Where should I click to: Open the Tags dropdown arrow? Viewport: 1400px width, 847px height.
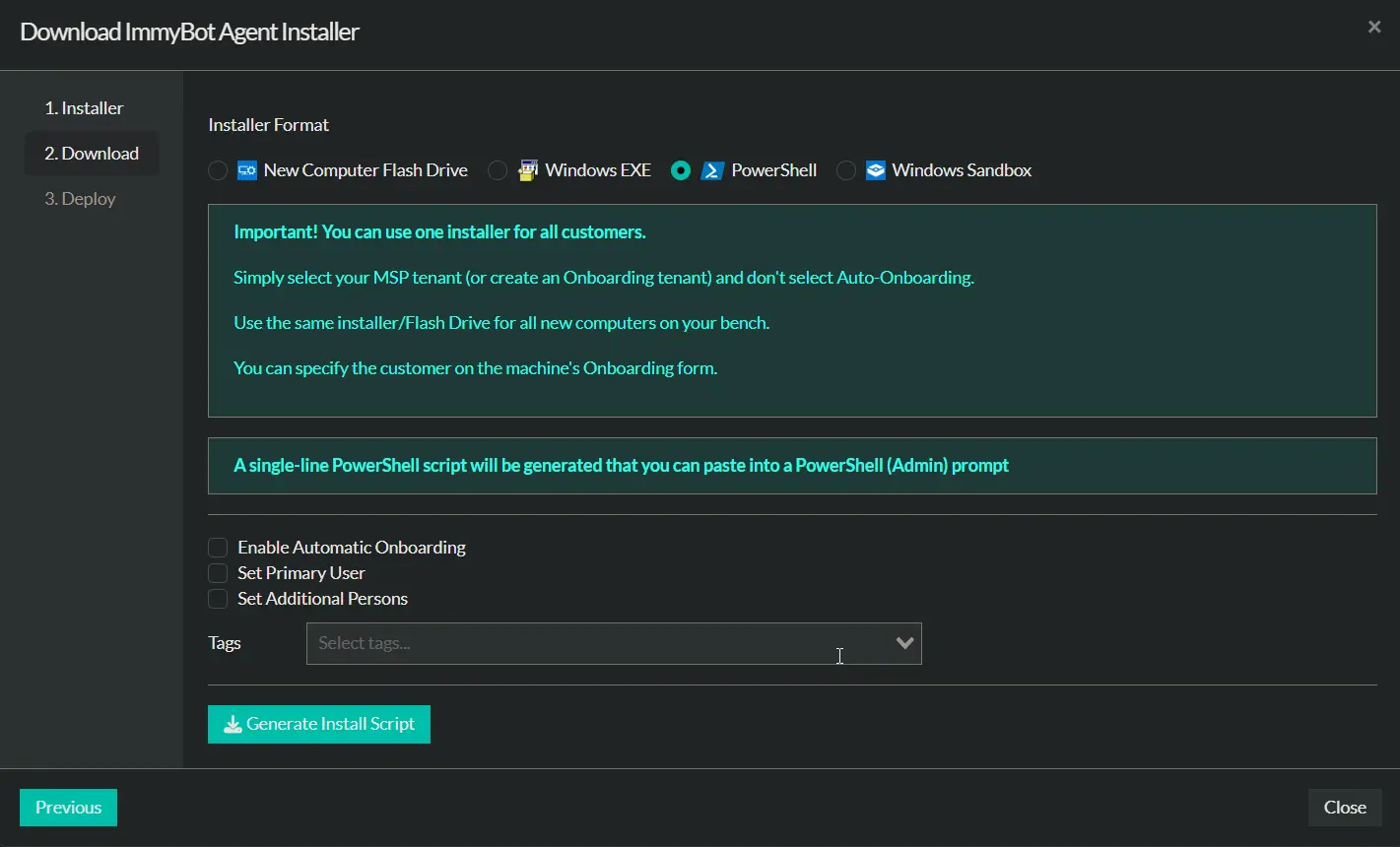point(904,643)
